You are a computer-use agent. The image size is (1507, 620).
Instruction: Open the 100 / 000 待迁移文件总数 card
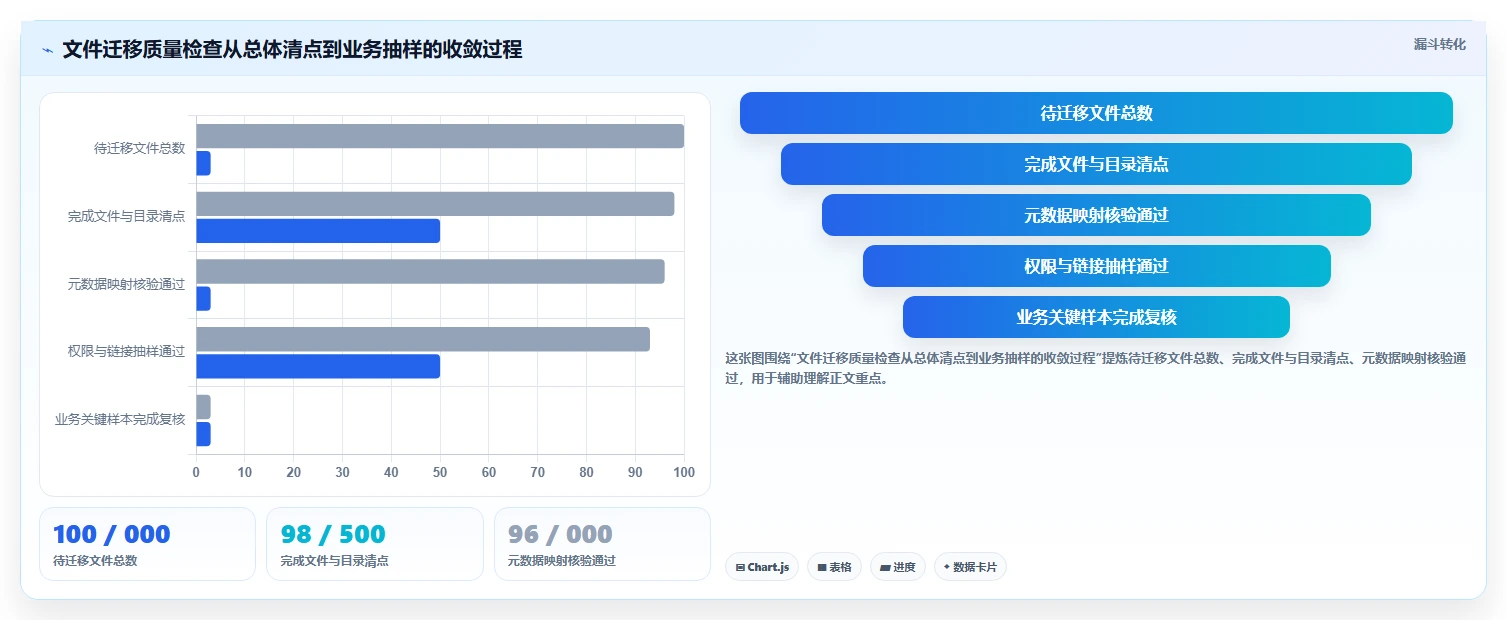click(x=147, y=544)
